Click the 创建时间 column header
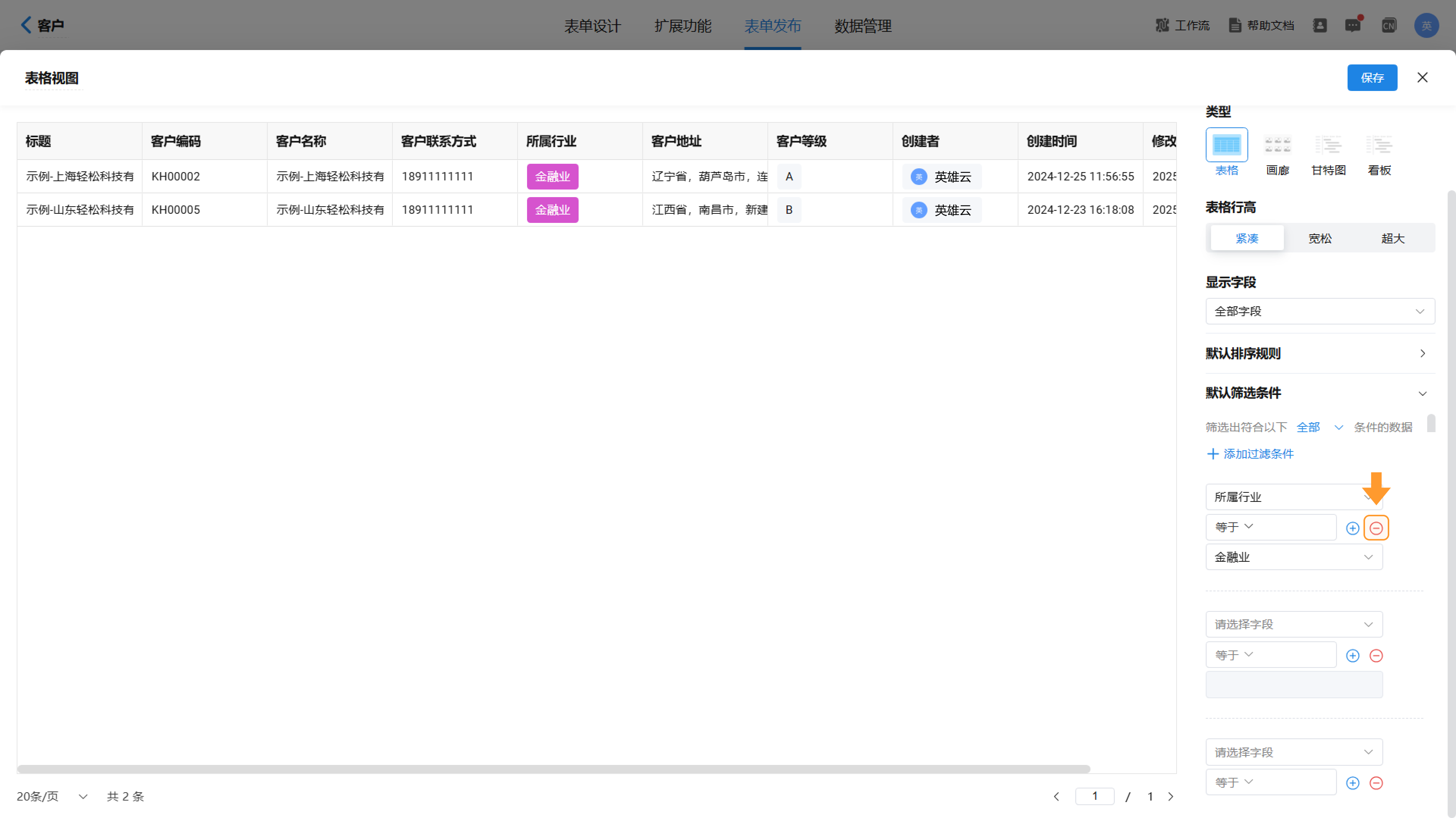Screen dimensions: 1456x818 1081,141
